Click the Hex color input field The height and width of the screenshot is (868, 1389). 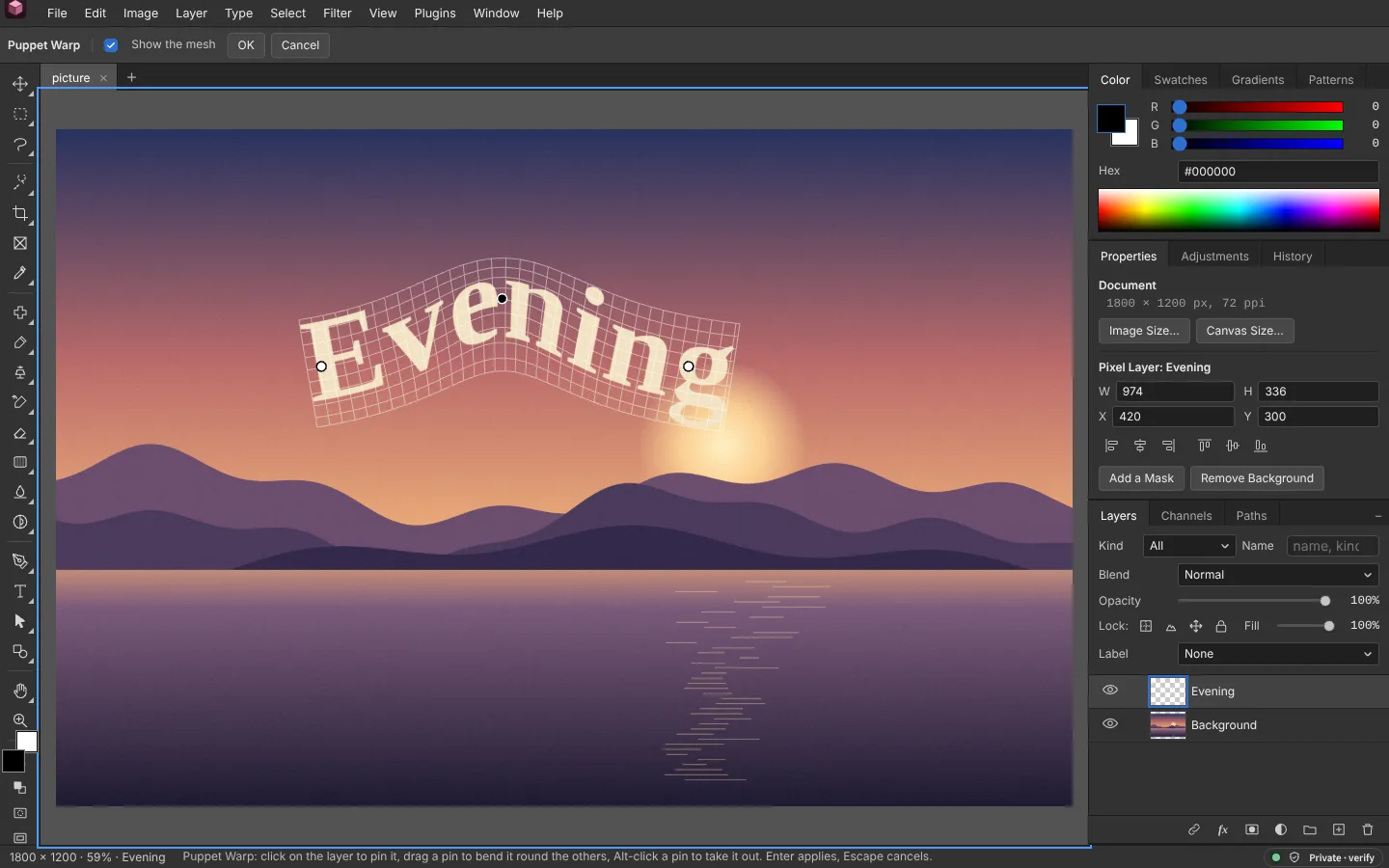1278,172
